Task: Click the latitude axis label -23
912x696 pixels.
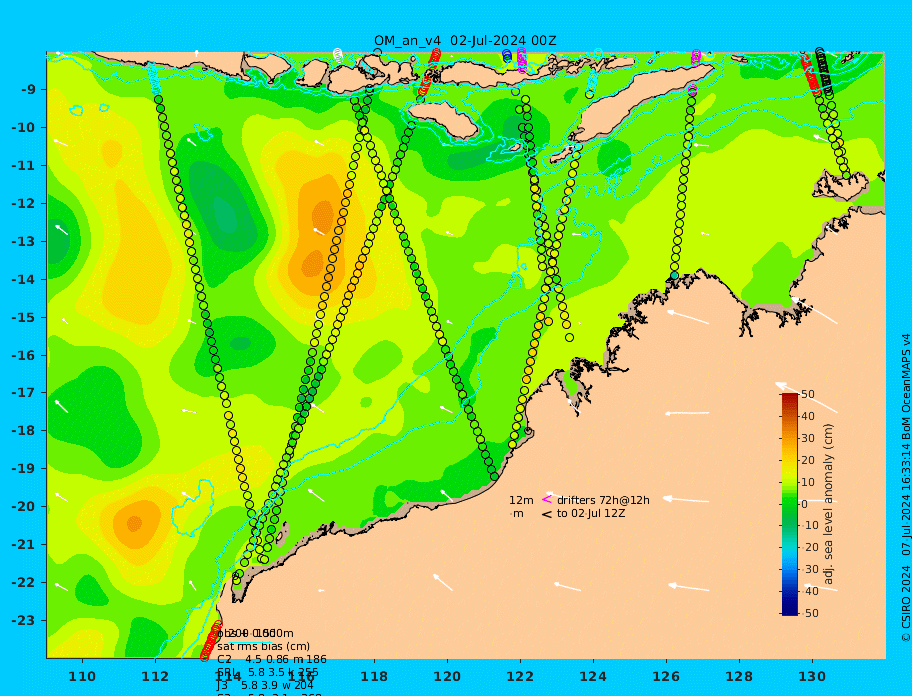Action: pyautogui.click(x=24, y=620)
